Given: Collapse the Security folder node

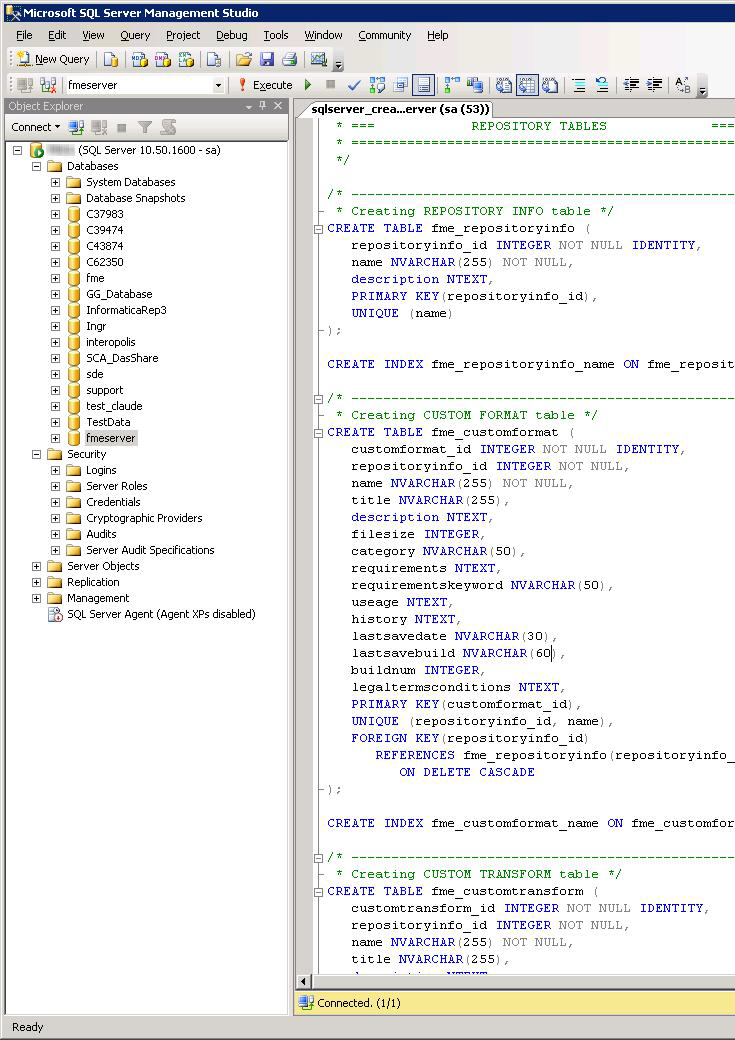Looking at the screenshot, I should click(37, 454).
